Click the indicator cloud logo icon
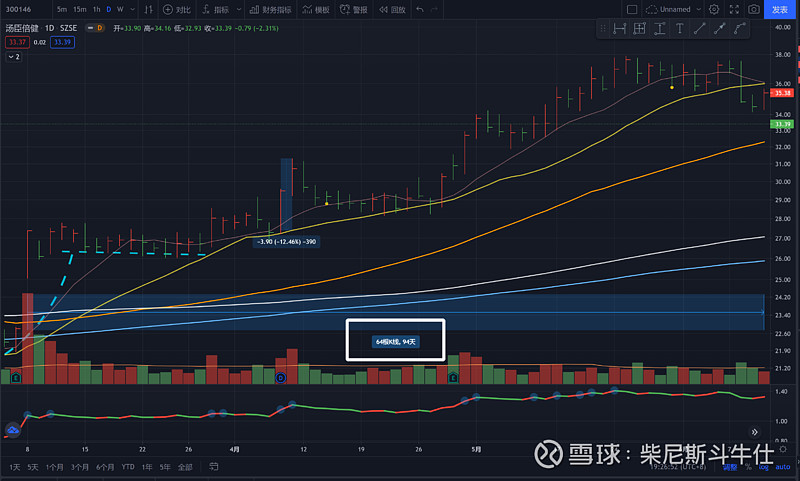Screen dimensions: 800x481 tap(13, 430)
